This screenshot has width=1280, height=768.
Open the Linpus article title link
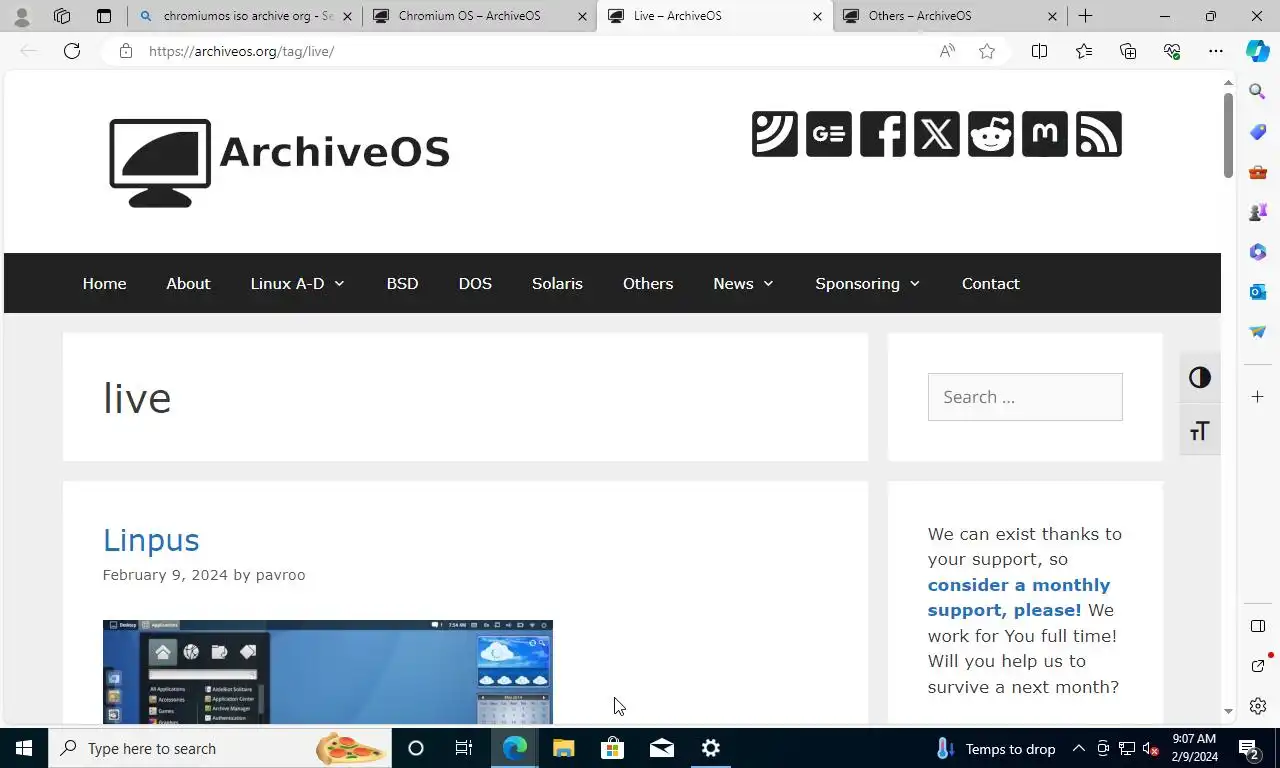point(151,540)
